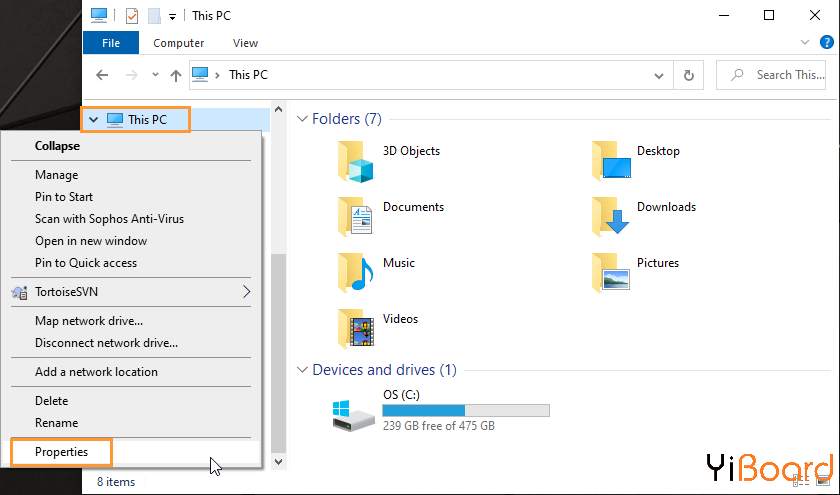
Task: Open the recent locations dropdown
Action: click(x=155, y=74)
